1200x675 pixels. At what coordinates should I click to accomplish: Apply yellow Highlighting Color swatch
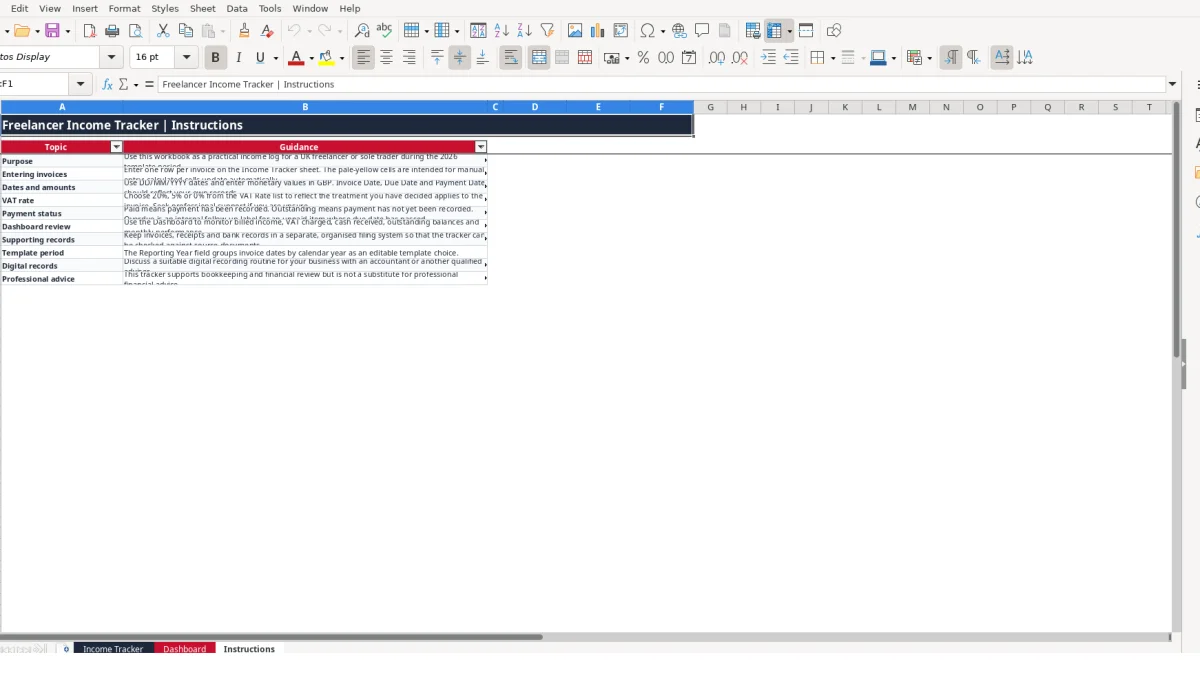(326, 58)
